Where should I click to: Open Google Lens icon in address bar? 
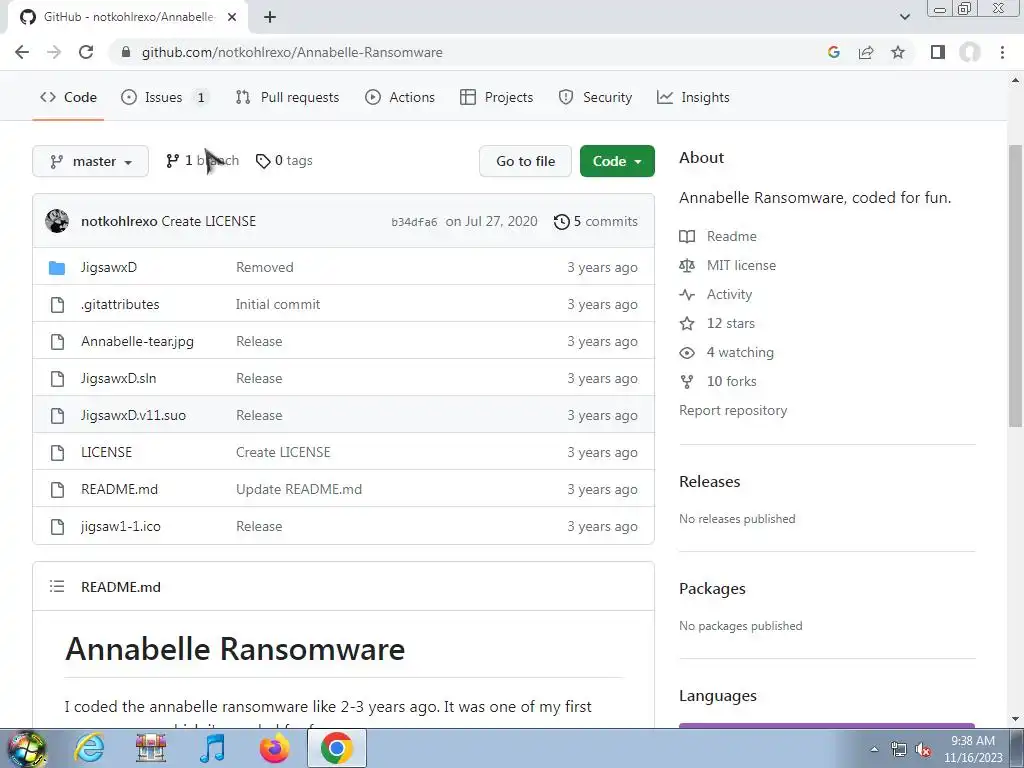point(833,52)
